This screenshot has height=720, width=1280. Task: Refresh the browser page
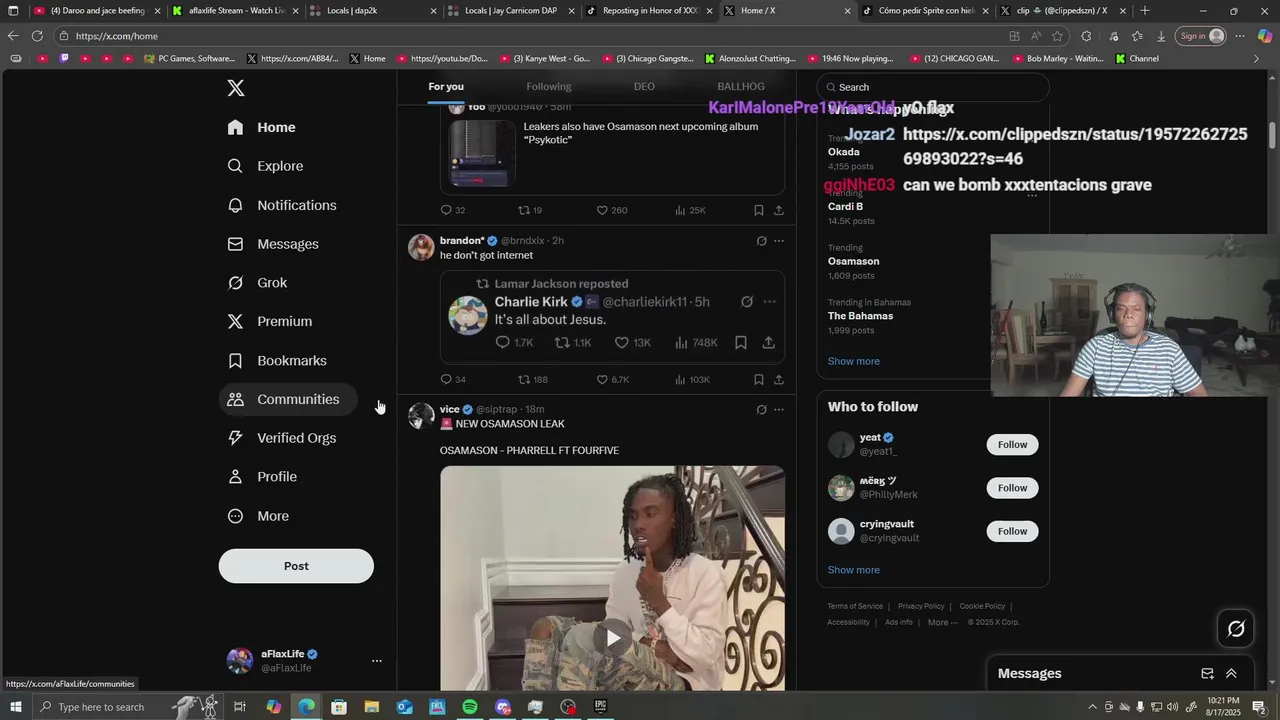[37, 36]
